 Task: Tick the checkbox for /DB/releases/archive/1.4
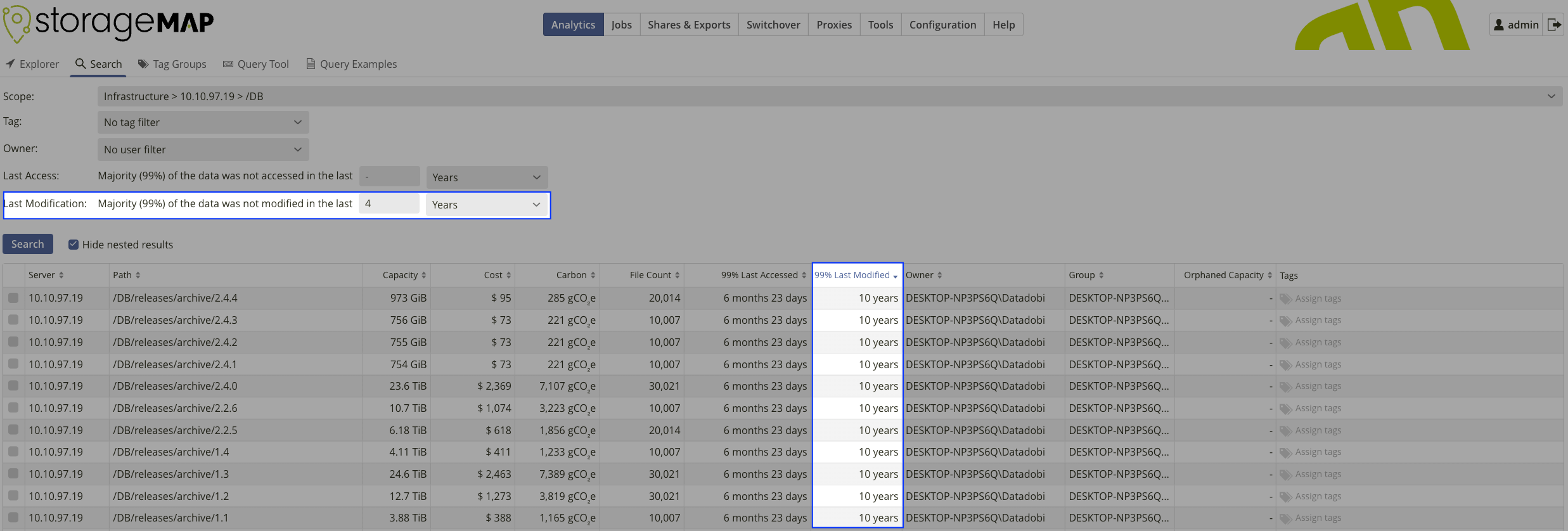(13, 452)
